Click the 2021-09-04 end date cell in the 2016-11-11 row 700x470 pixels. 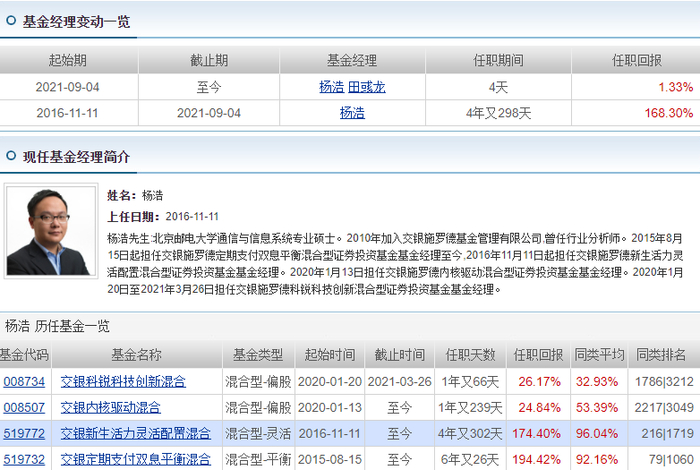tap(208, 113)
